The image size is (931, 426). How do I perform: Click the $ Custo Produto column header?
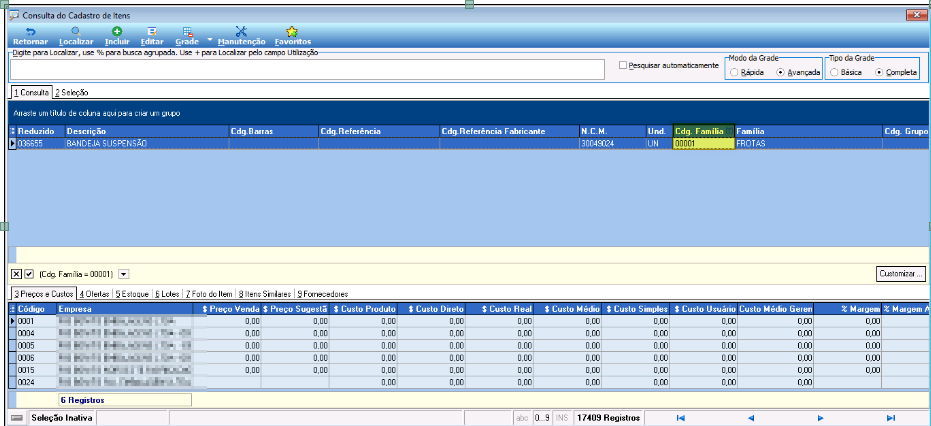(364, 309)
